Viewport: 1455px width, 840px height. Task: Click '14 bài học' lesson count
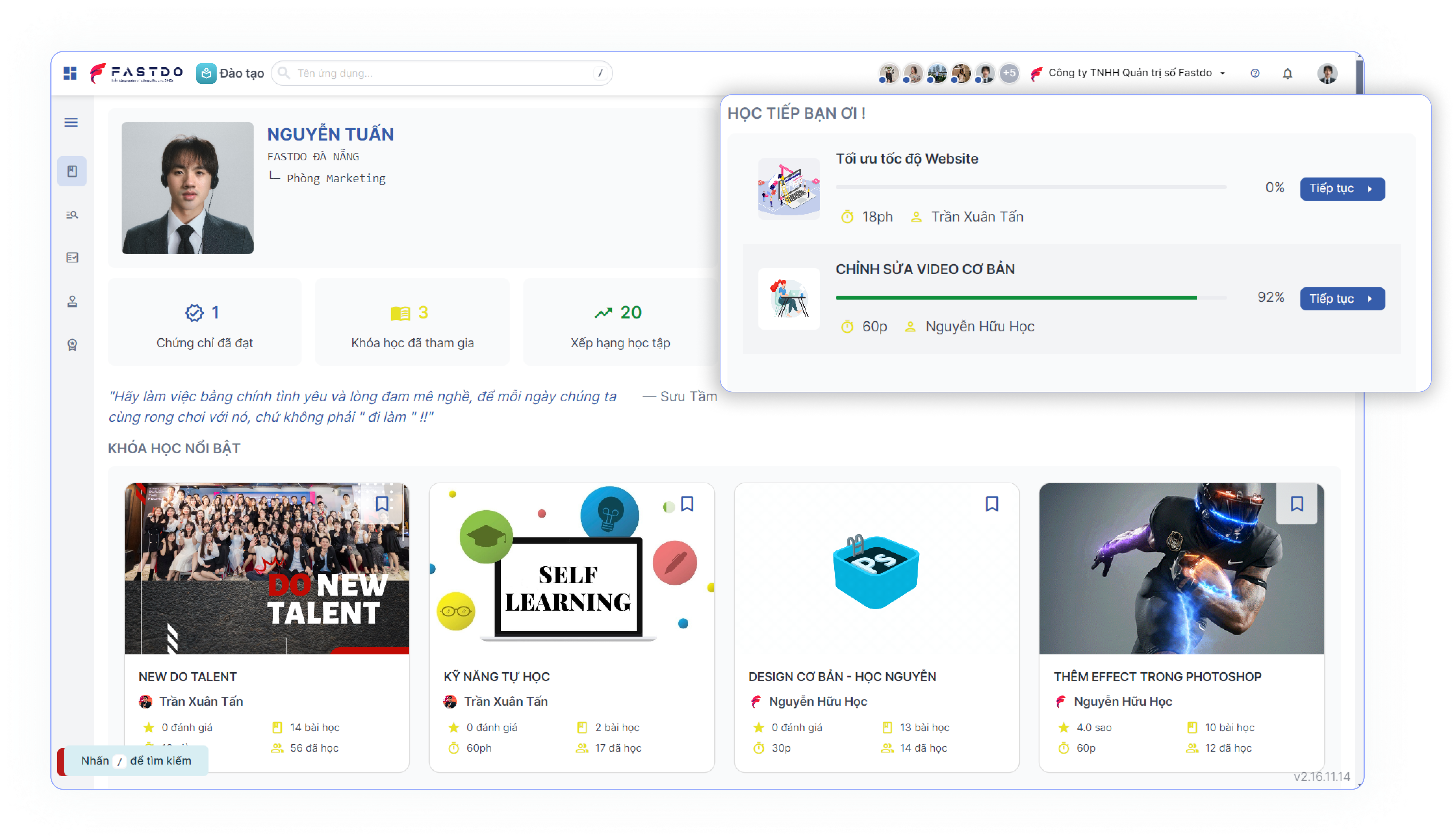click(315, 727)
